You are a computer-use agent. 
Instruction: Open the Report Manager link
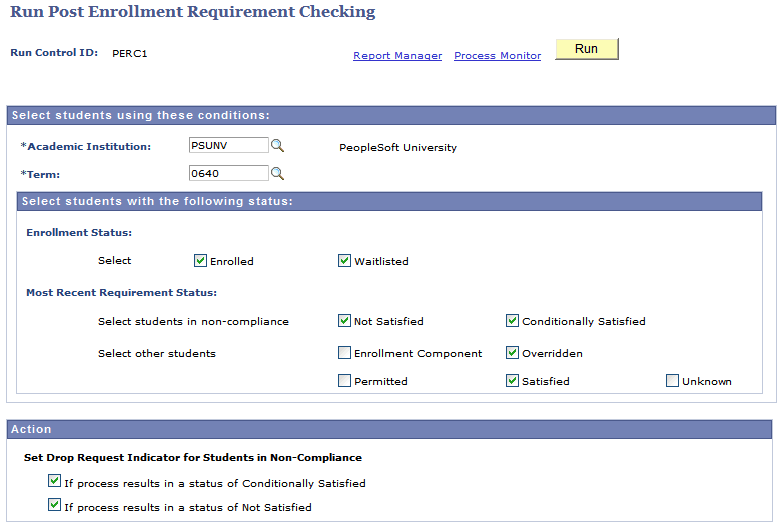pyautogui.click(x=397, y=56)
